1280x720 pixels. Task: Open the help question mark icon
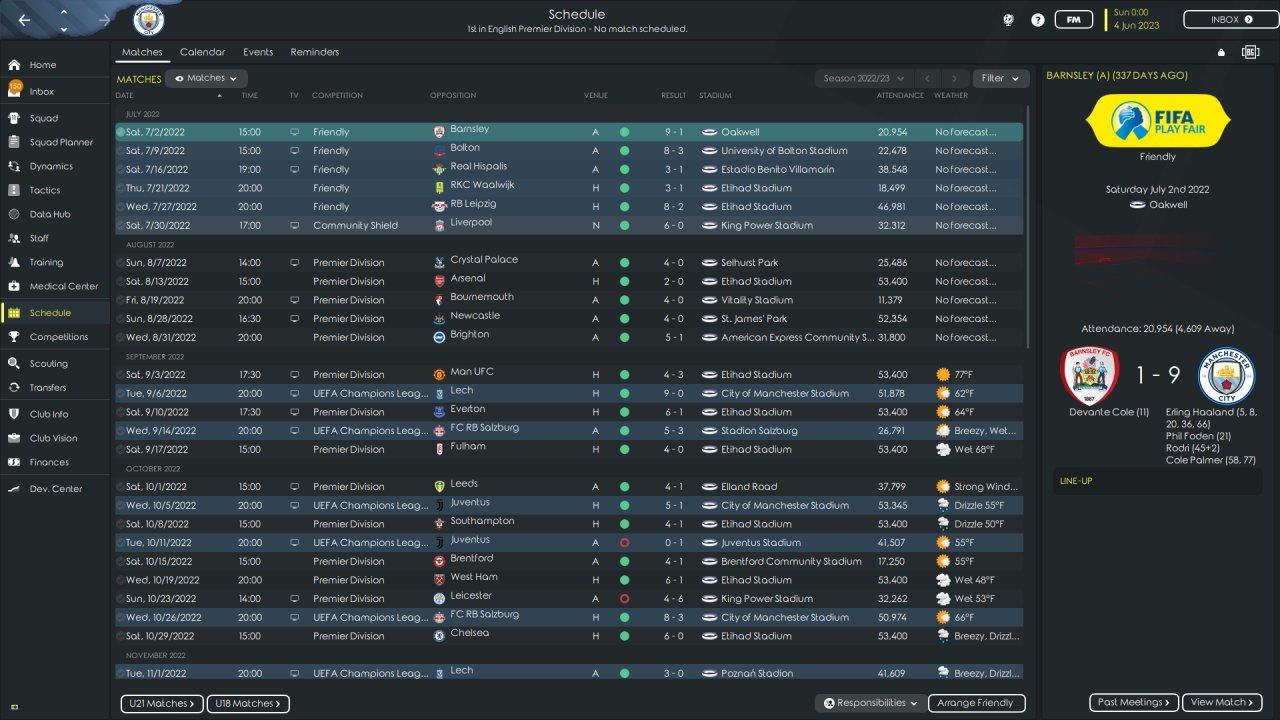click(1038, 20)
